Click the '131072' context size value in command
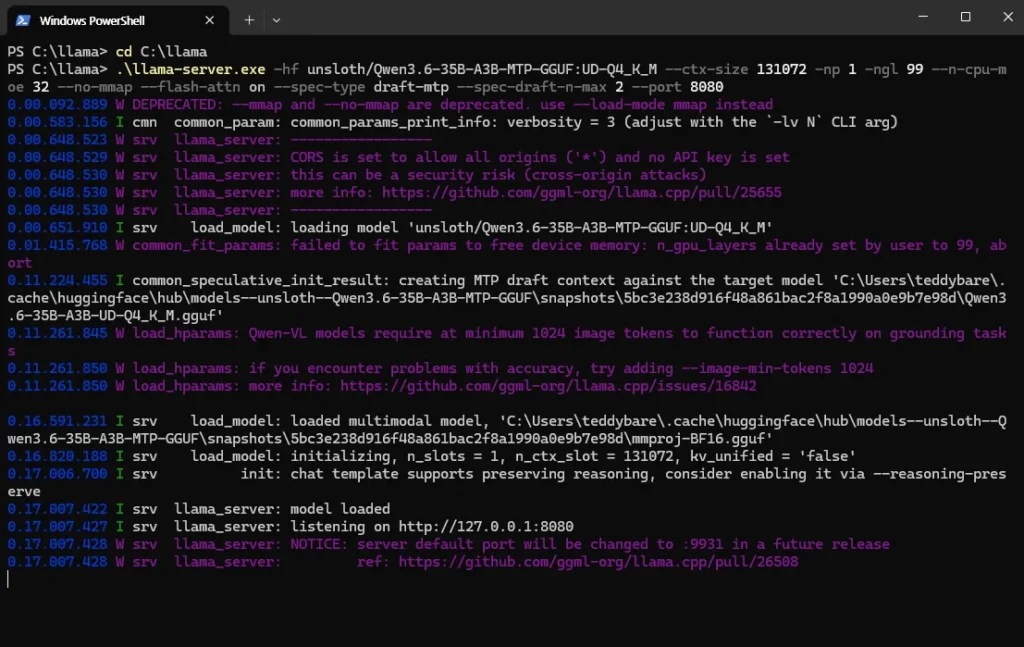The height and width of the screenshot is (647, 1024). click(782, 69)
